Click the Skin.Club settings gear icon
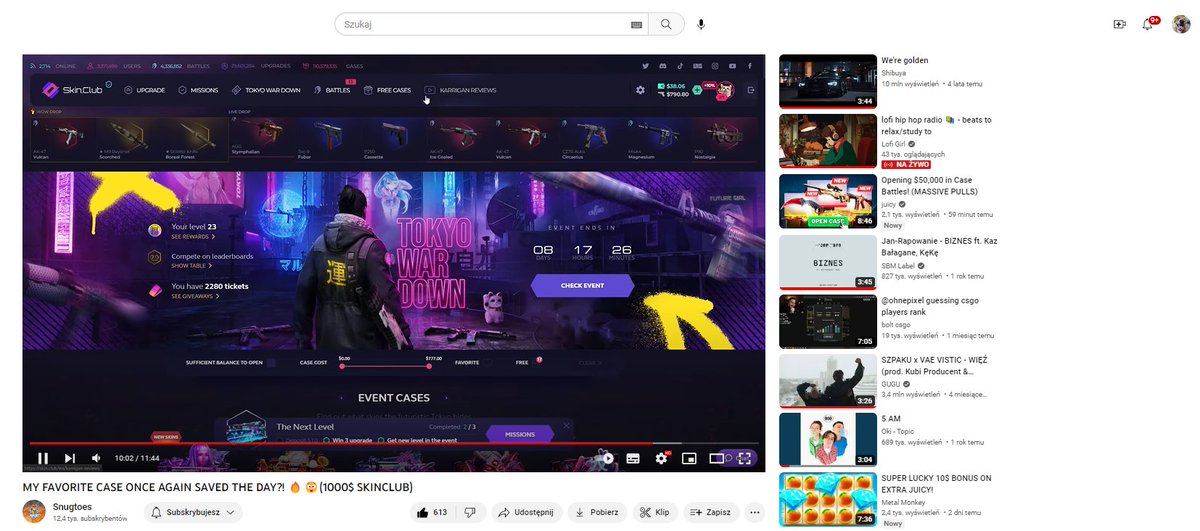This screenshot has height=531, width=1200. [x=640, y=90]
